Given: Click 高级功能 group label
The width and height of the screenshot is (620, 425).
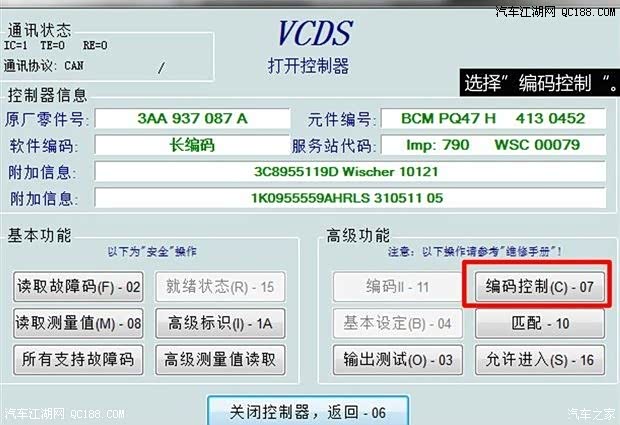Looking at the screenshot, I should pos(358,235).
